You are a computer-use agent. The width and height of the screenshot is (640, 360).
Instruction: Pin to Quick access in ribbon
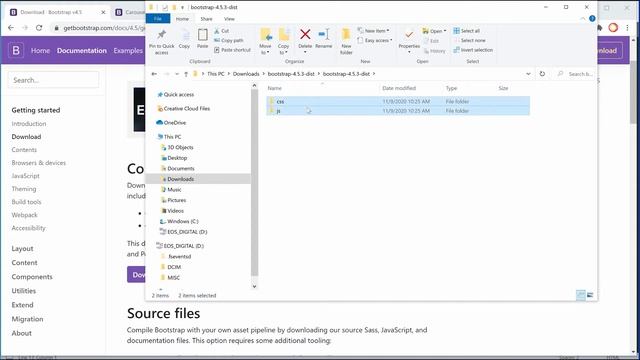point(162,42)
